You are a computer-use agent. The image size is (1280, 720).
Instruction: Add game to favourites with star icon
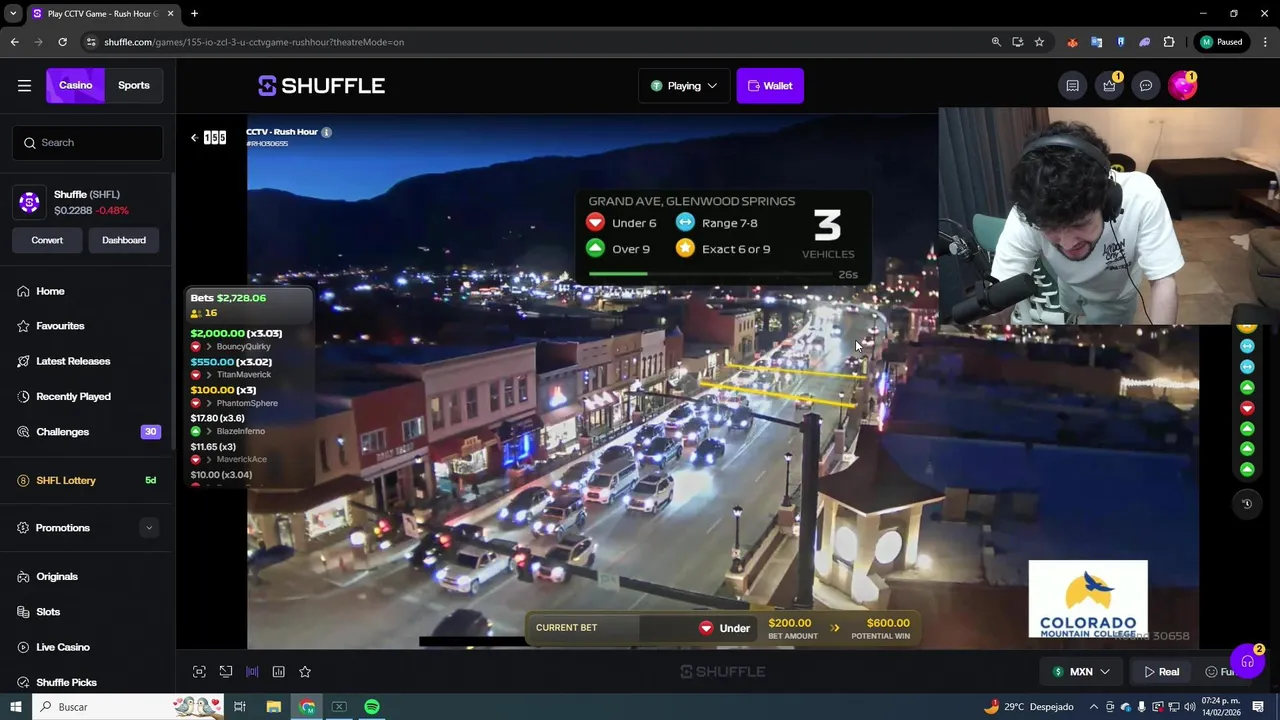[x=305, y=672]
